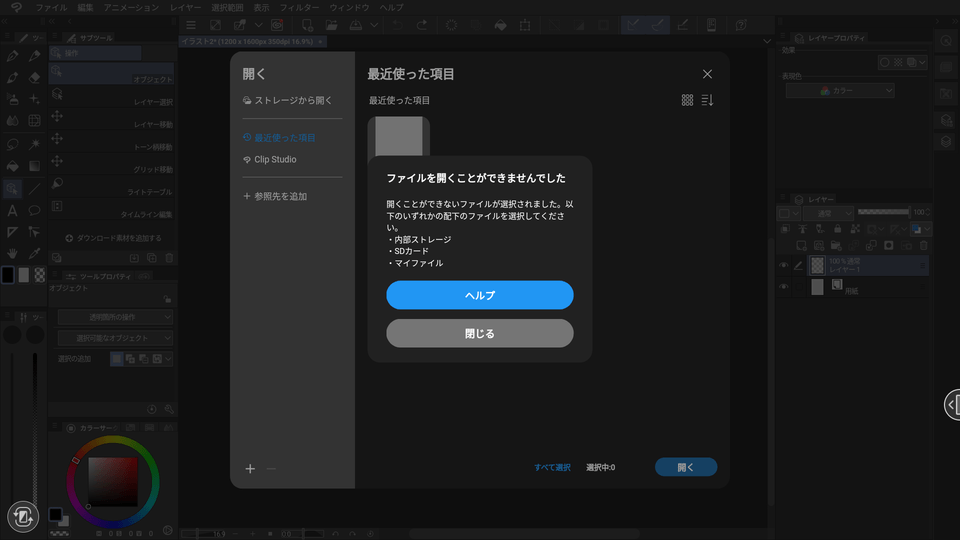Toggle the tone effect icon in layer property
This screenshot has height=540, width=960.
coord(898,62)
